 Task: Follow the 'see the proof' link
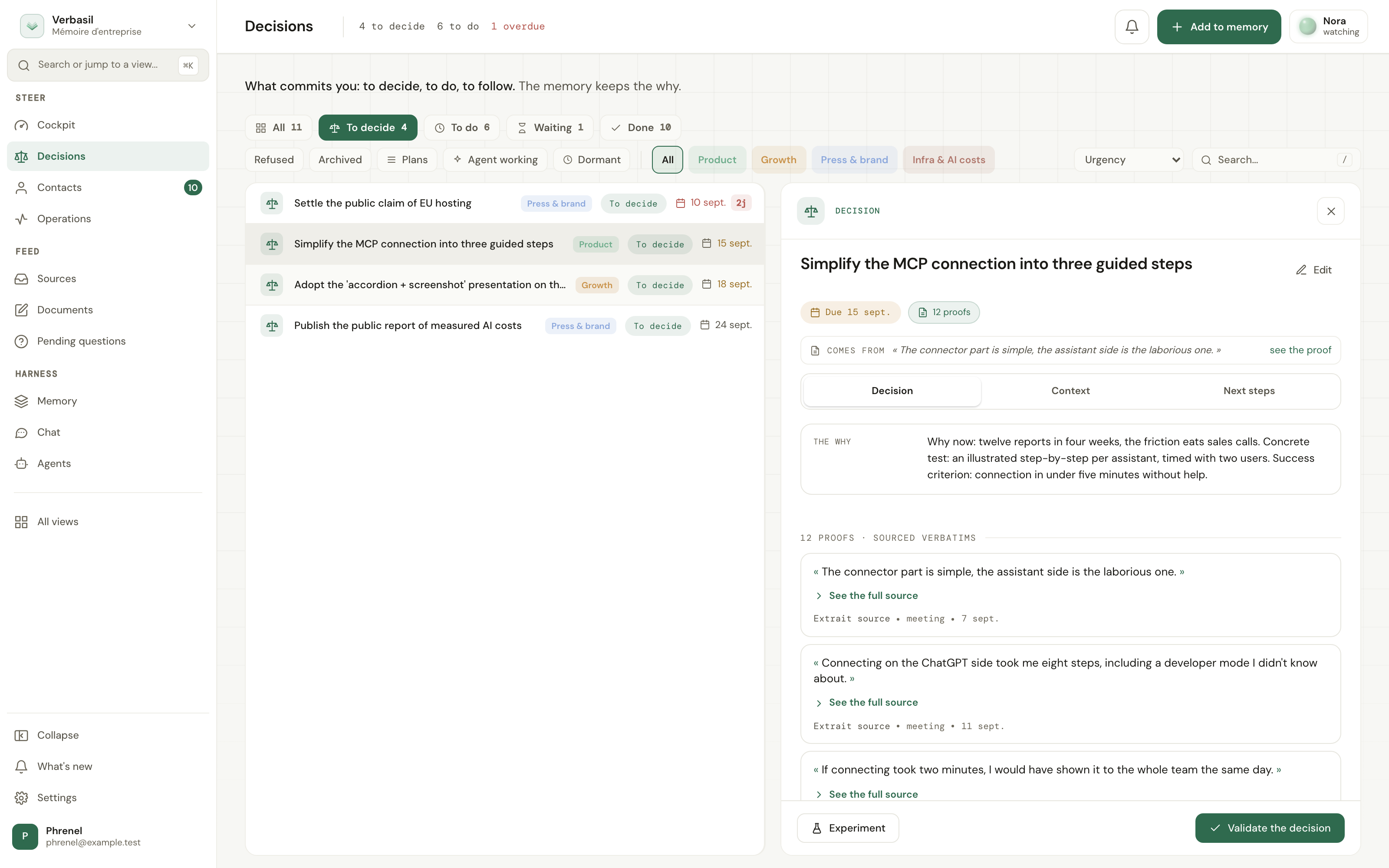pyautogui.click(x=1300, y=350)
